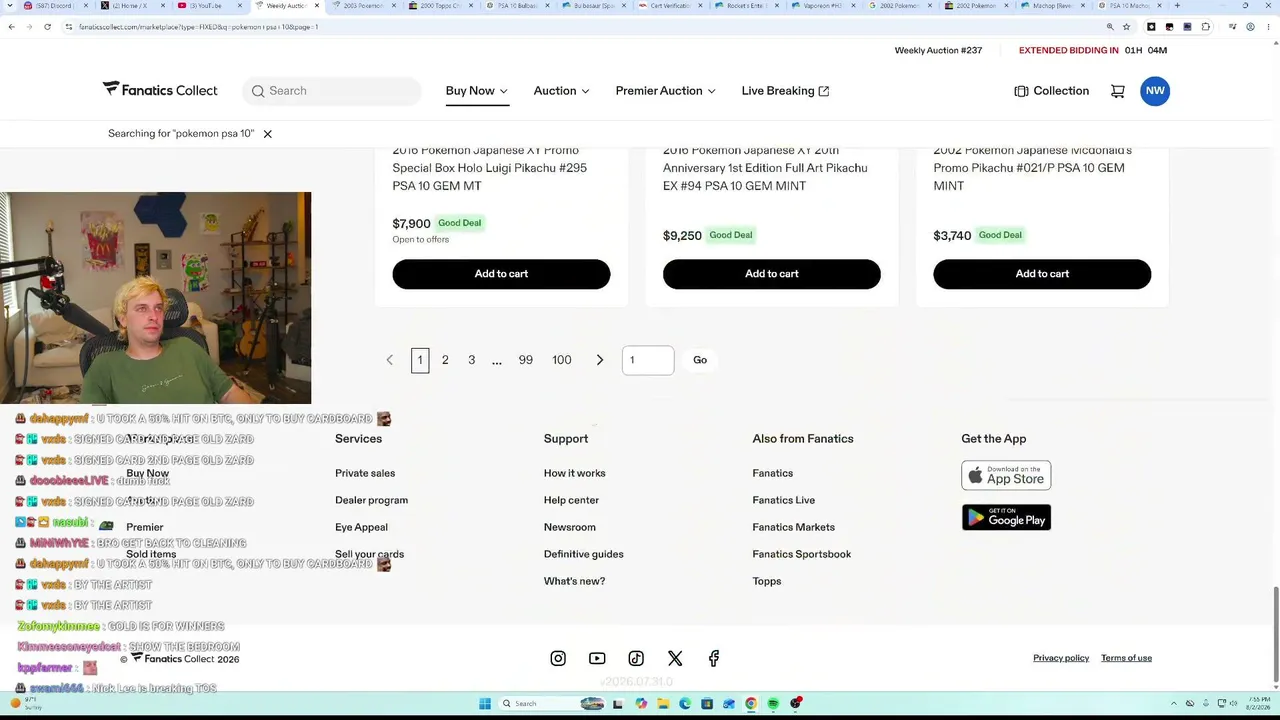Open the Help center link
1280x720 pixels.
pos(571,500)
